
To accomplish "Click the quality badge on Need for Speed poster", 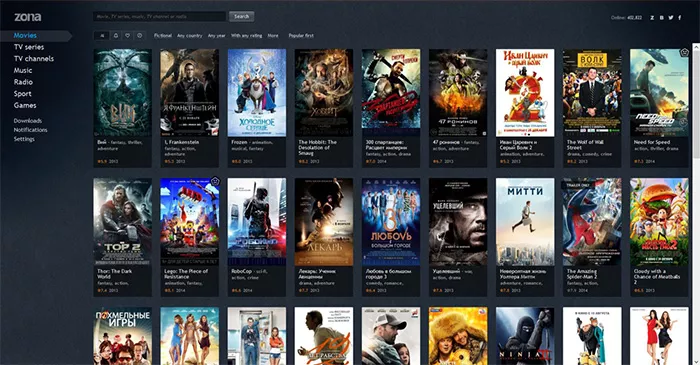I will 683,53.
